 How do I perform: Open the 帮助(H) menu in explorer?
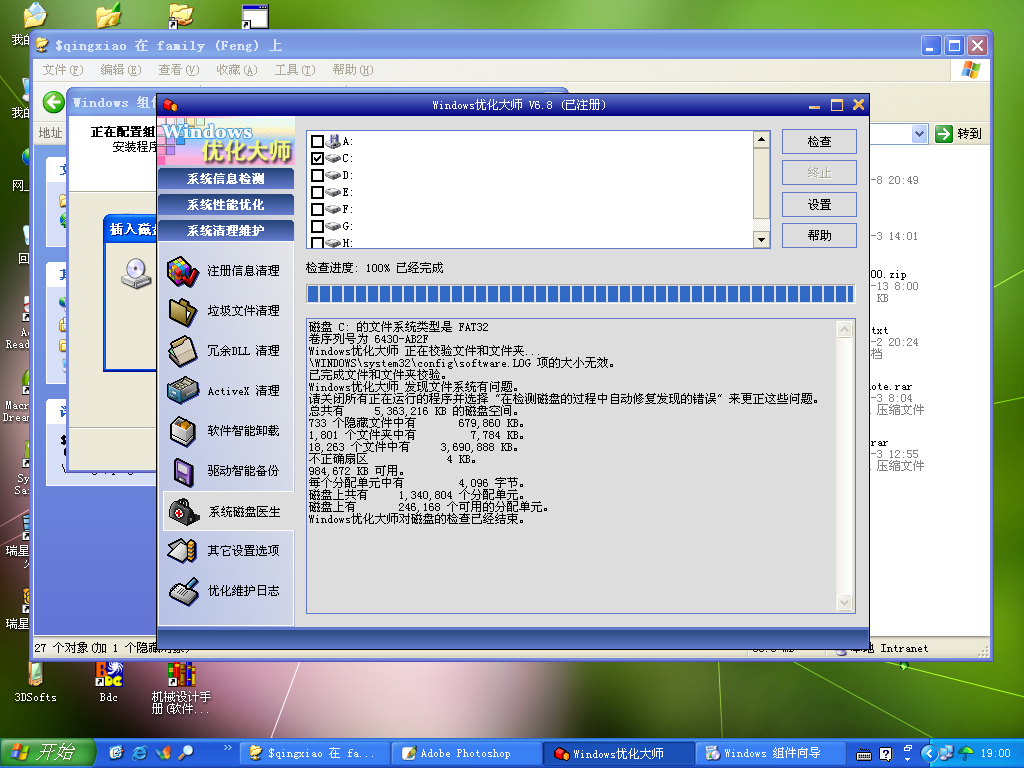click(x=353, y=70)
